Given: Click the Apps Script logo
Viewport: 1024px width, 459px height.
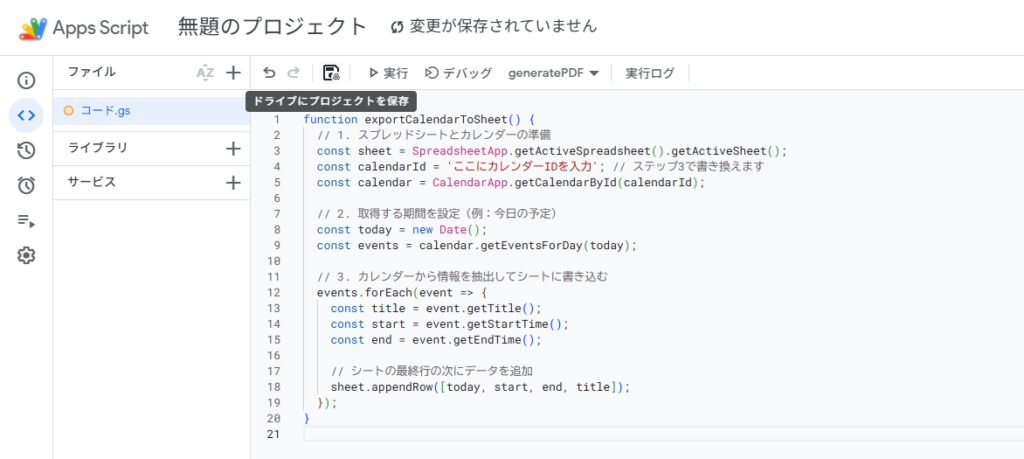Looking at the screenshot, I should (33, 28).
